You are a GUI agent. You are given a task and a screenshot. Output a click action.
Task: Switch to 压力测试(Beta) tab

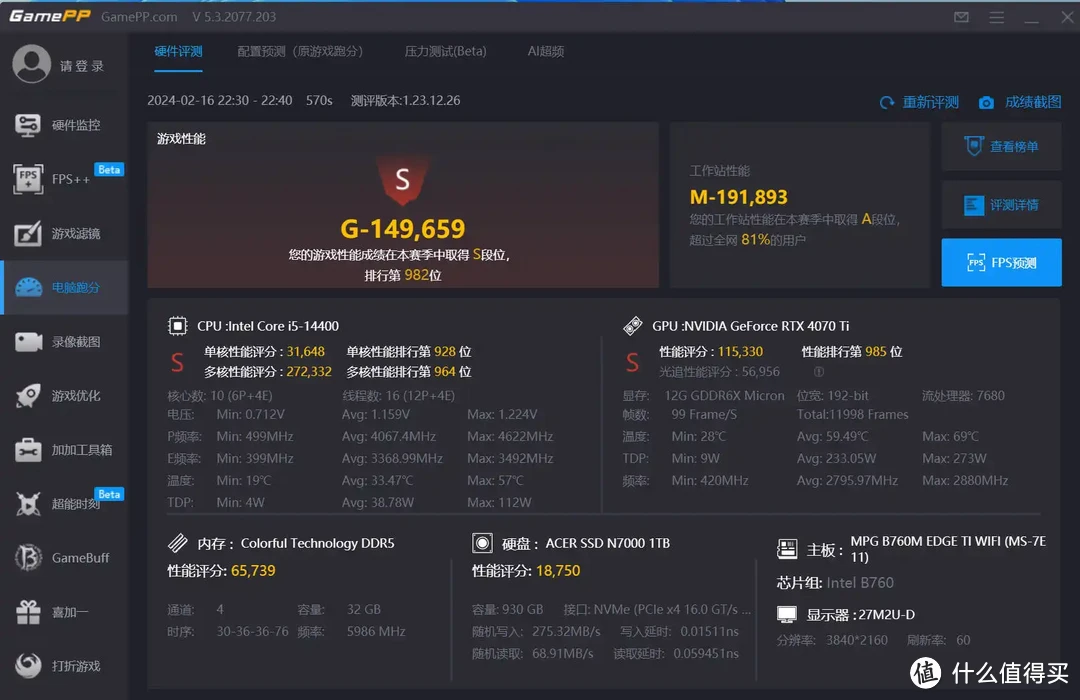(x=446, y=52)
